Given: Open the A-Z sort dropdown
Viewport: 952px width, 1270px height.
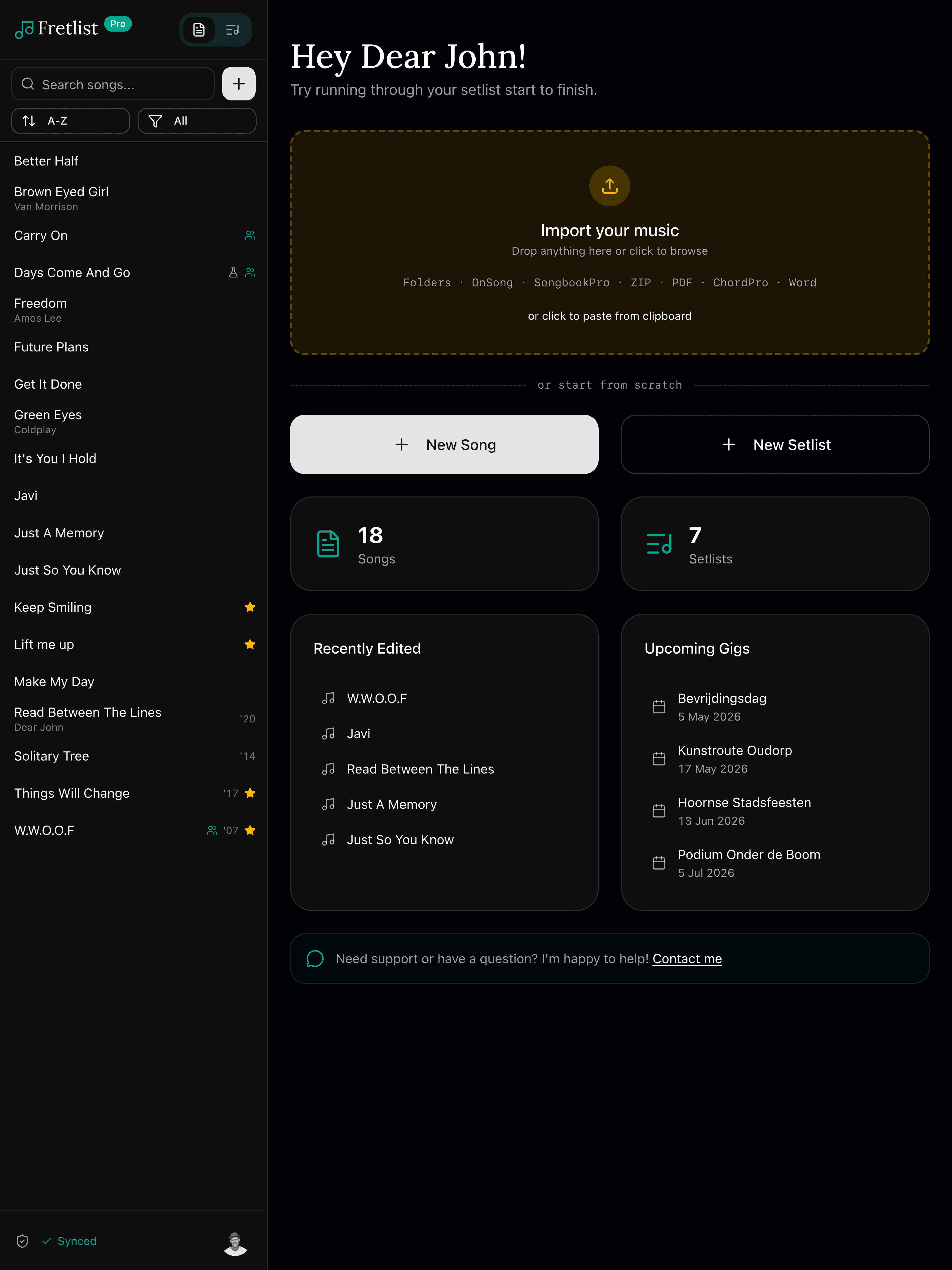Looking at the screenshot, I should tap(71, 121).
